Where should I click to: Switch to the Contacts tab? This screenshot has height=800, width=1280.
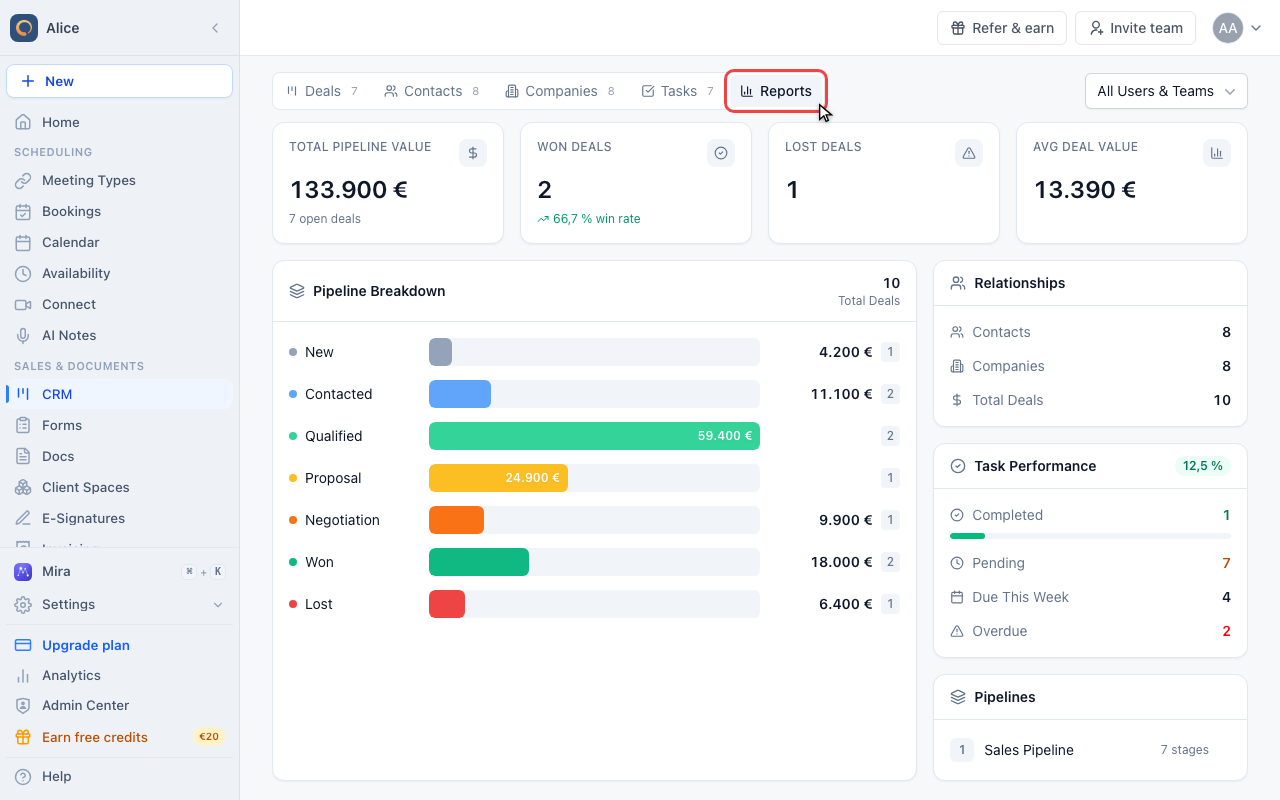point(432,91)
